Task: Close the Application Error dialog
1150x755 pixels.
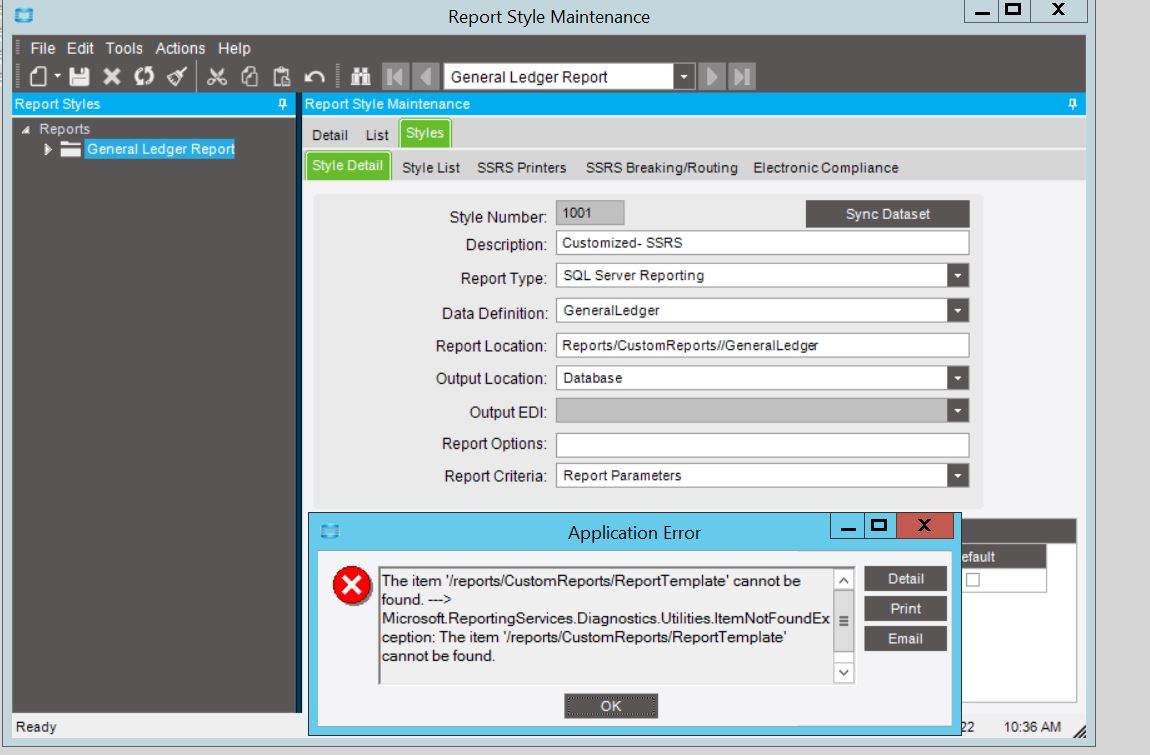Action: [x=924, y=525]
